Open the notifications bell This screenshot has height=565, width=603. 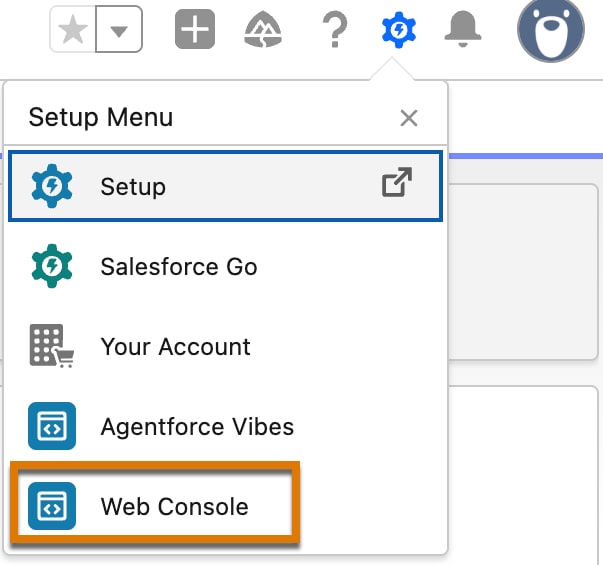(463, 29)
